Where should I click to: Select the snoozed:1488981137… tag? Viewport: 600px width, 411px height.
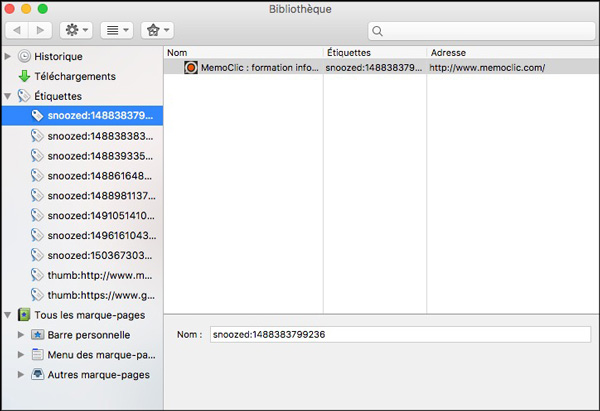100,195
